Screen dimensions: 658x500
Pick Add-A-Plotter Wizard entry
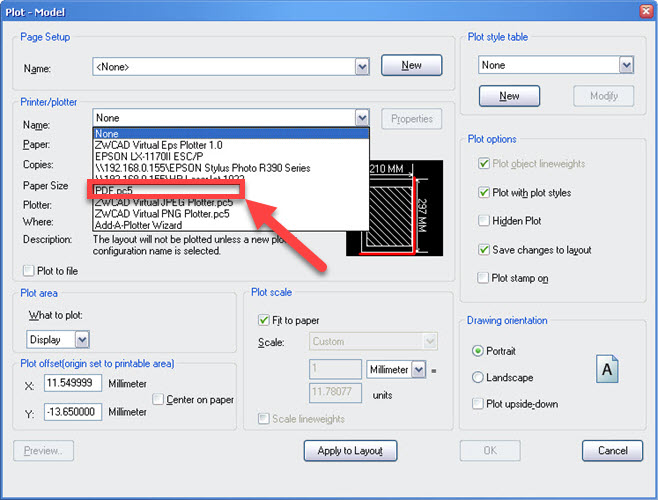point(140,226)
